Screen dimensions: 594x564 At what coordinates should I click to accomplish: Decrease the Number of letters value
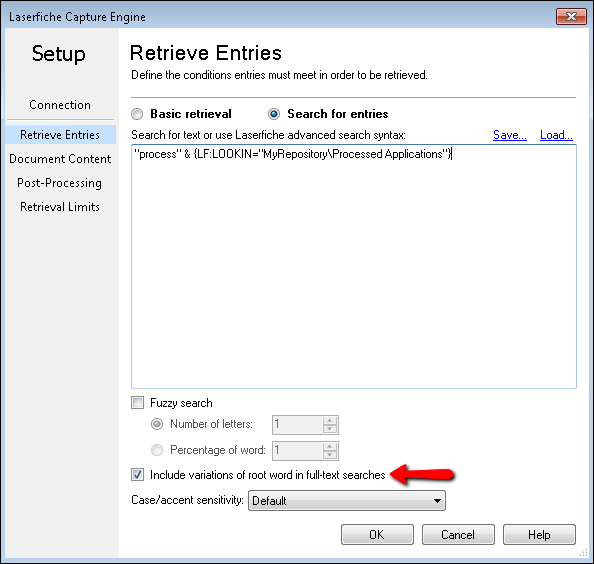[330, 429]
